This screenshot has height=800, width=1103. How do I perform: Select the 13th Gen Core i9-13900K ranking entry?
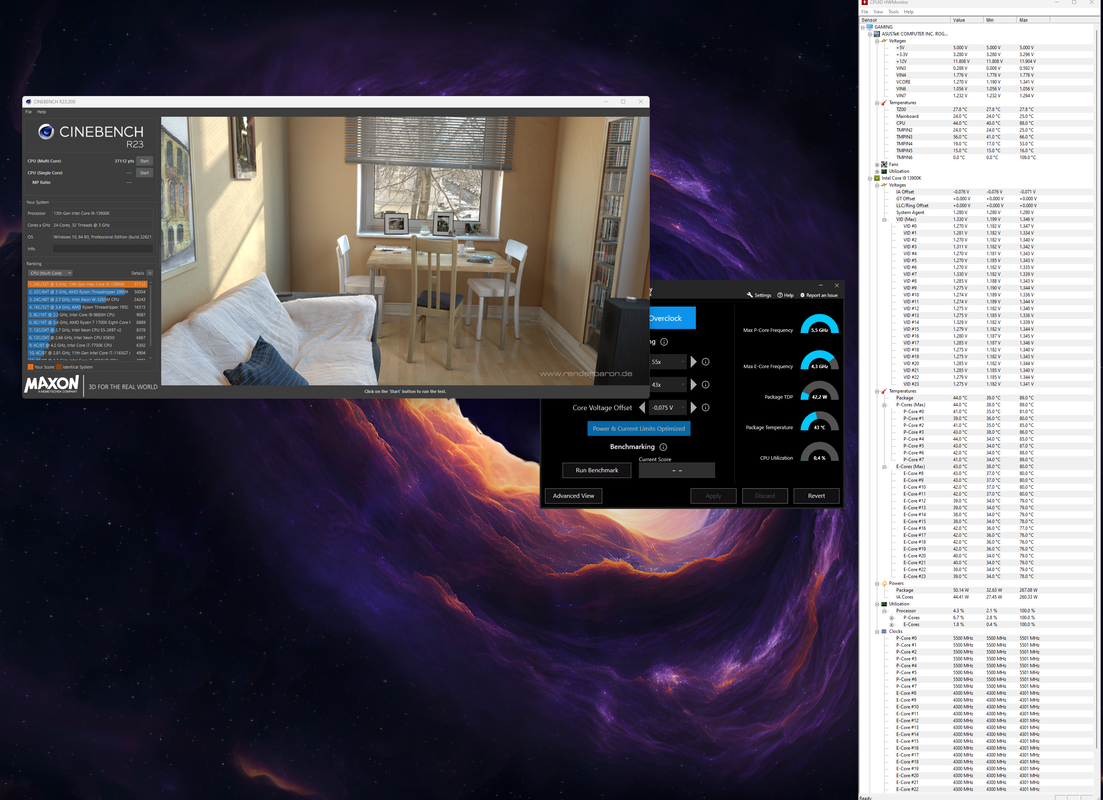(87, 284)
